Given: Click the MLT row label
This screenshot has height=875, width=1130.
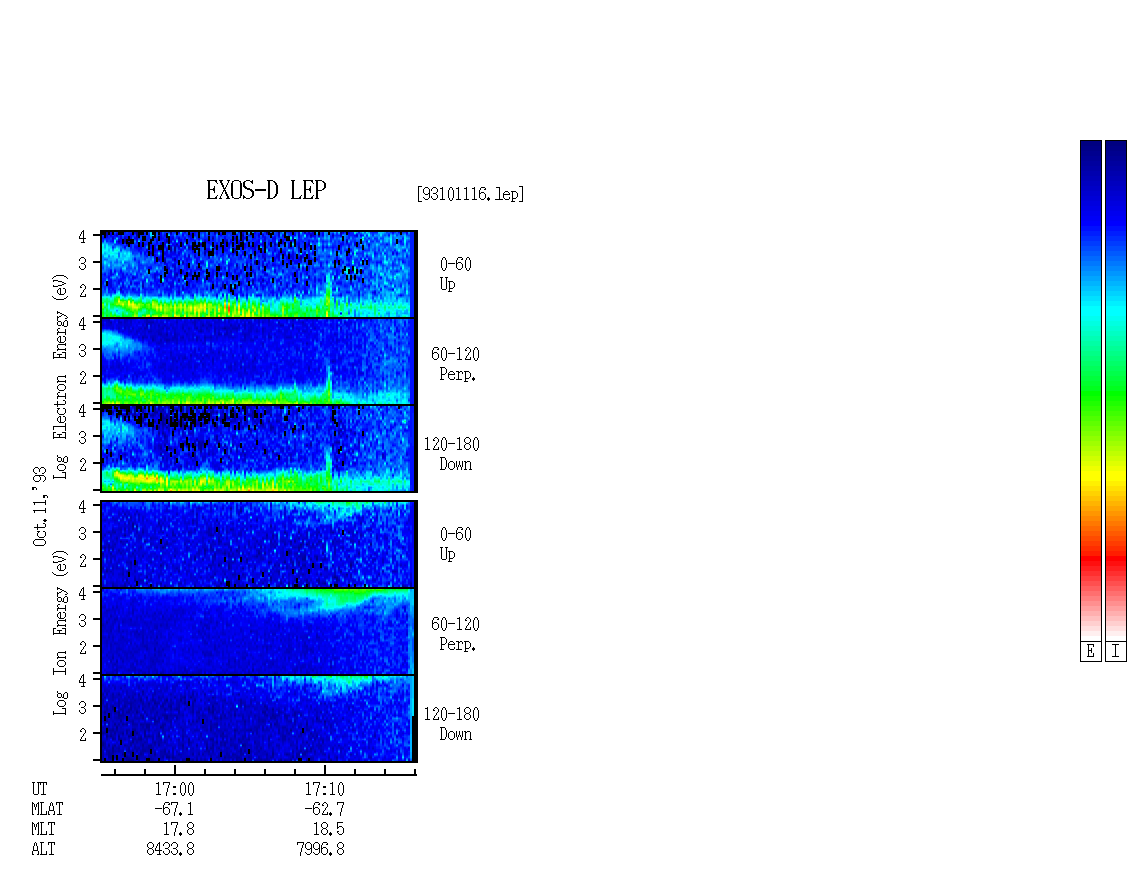Looking at the screenshot, I should pos(43,829).
